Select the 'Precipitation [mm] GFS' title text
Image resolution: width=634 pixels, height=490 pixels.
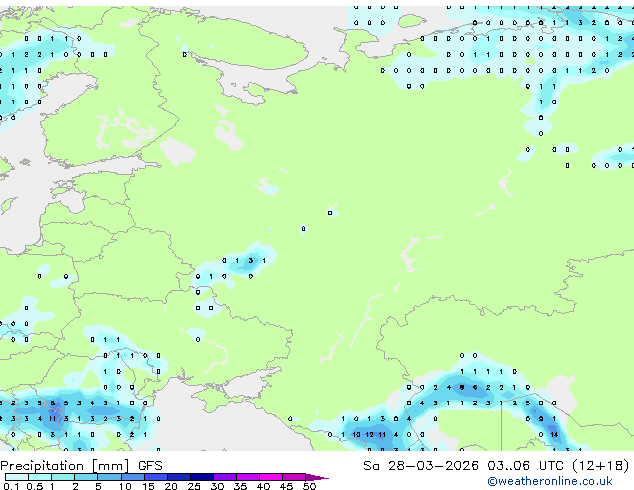(x=81, y=466)
